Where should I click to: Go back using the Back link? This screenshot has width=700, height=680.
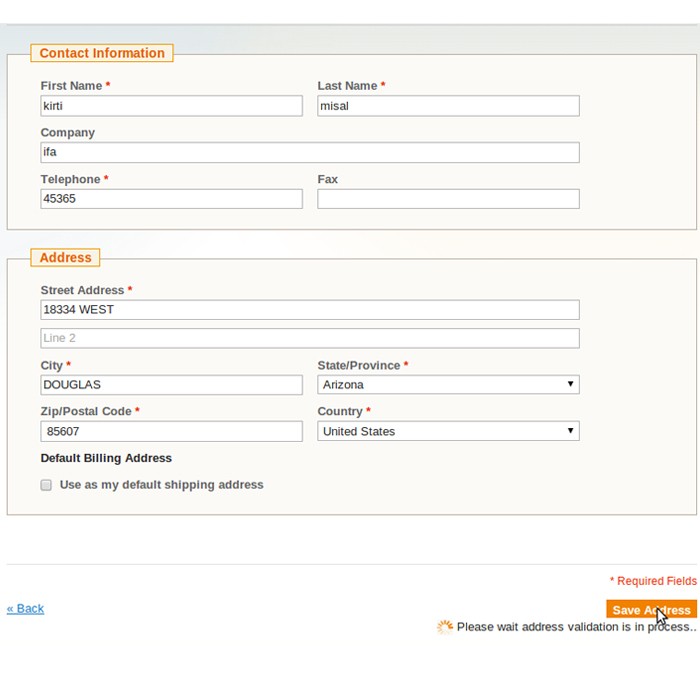click(26, 608)
